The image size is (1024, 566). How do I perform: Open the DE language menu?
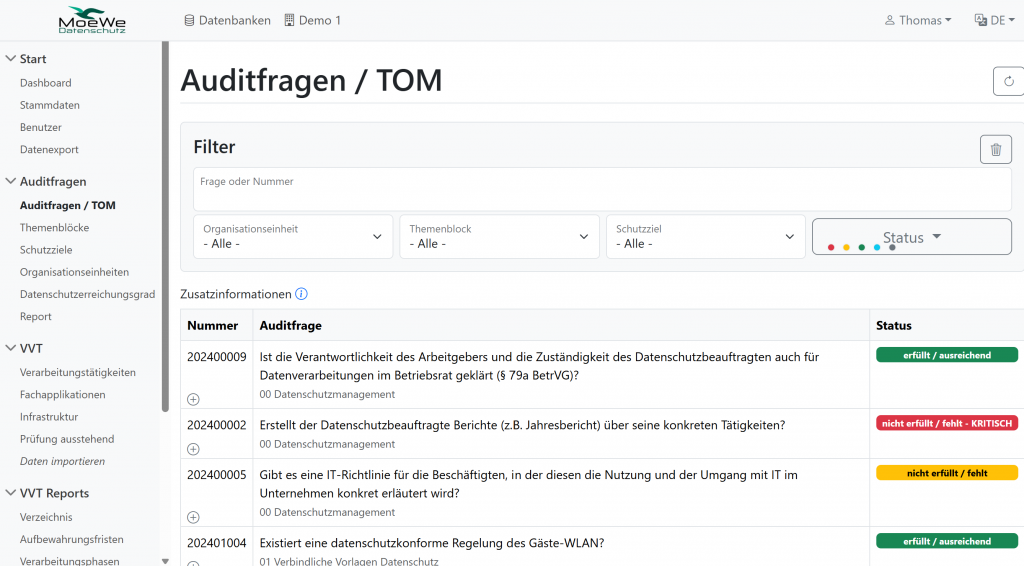click(994, 20)
